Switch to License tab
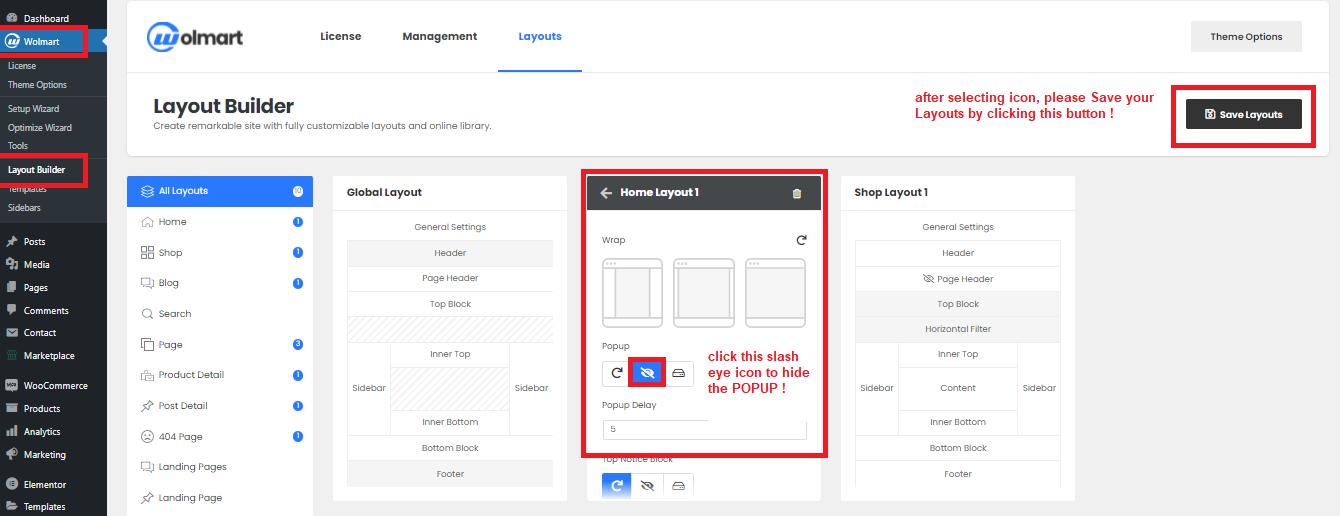Image resolution: width=1340 pixels, height=516 pixels. pyautogui.click(x=341, y=36)
